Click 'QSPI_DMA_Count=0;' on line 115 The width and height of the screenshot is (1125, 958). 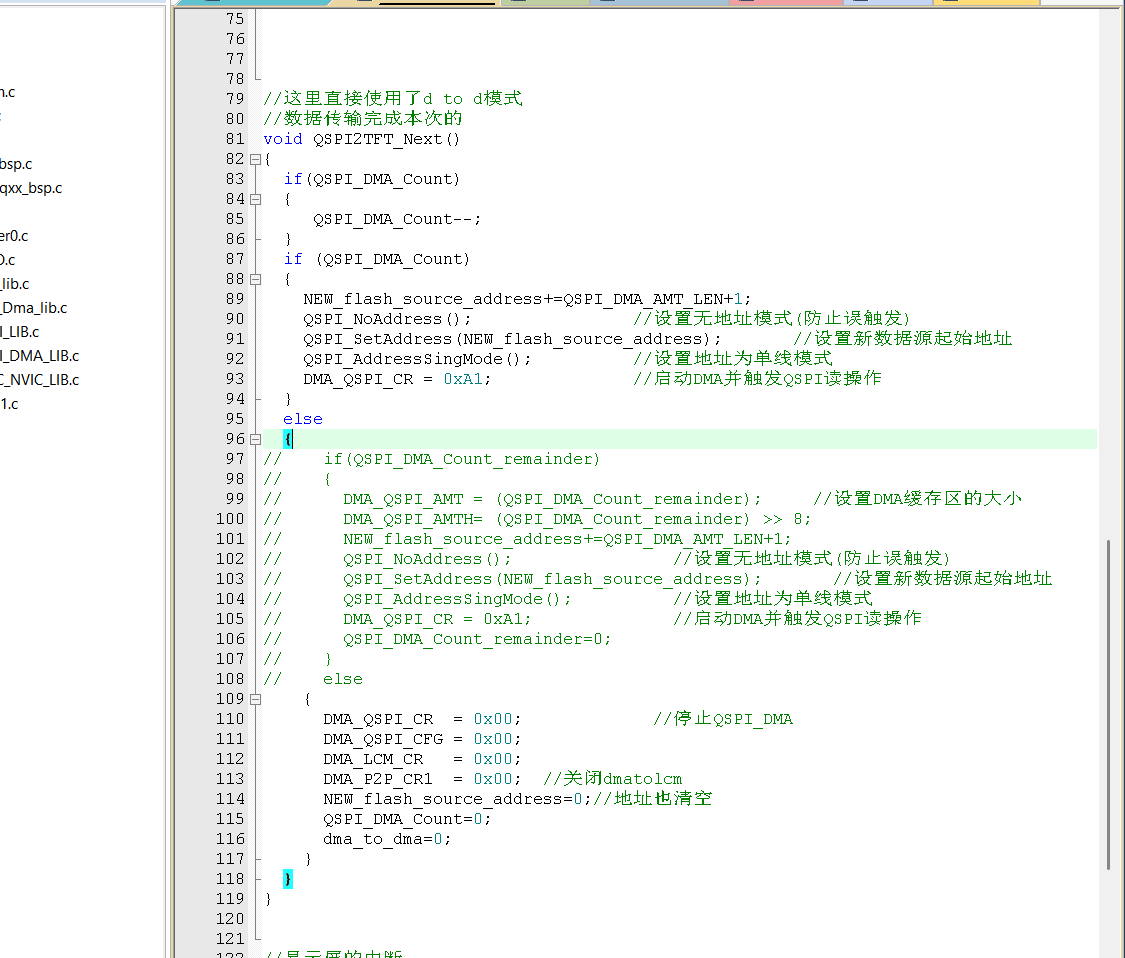(407, 820)
